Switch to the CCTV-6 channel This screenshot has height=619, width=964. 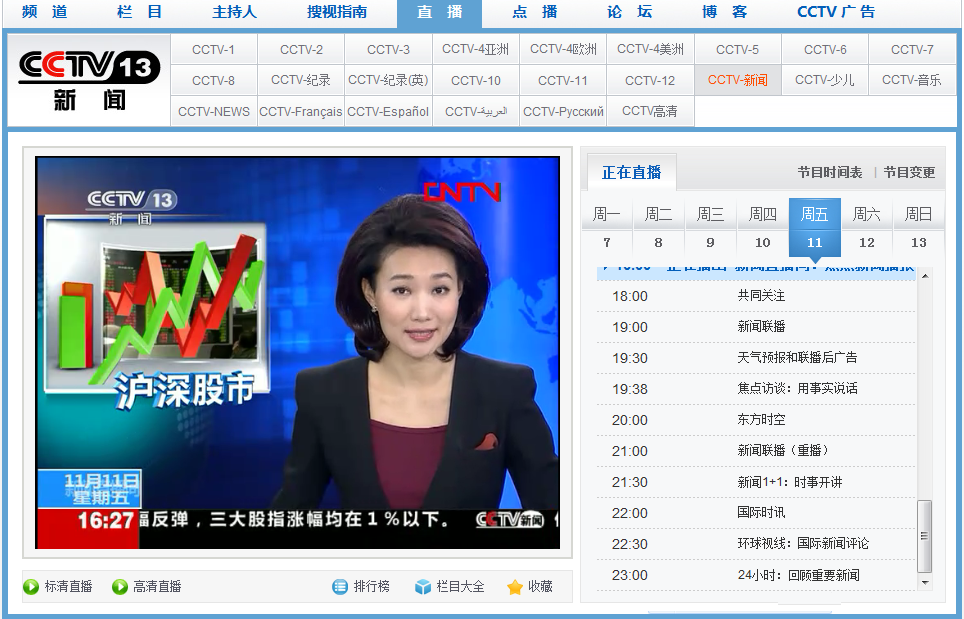coord(825,49)
